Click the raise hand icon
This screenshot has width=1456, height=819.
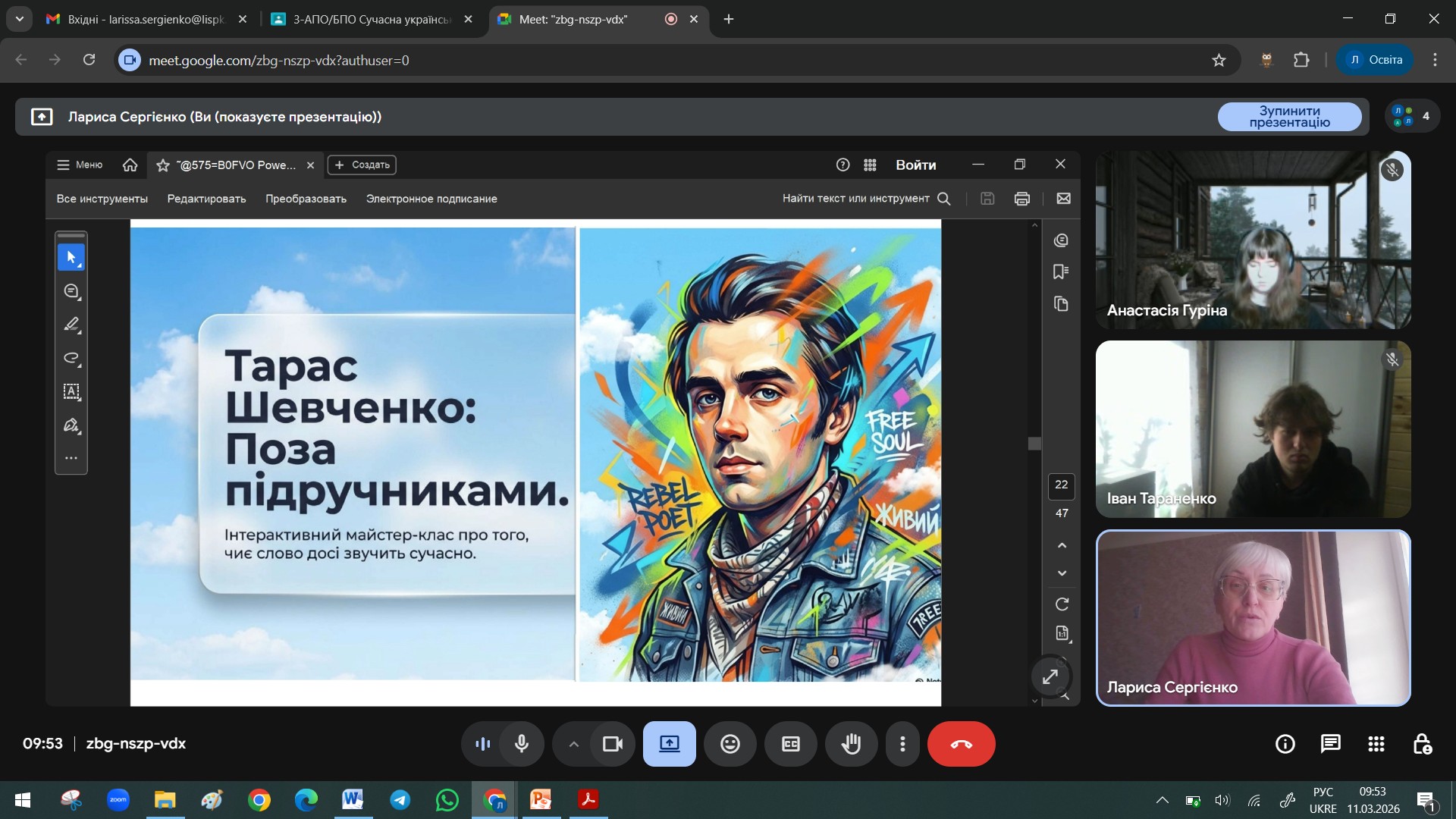pyautogui.click(x=851, y=744)
